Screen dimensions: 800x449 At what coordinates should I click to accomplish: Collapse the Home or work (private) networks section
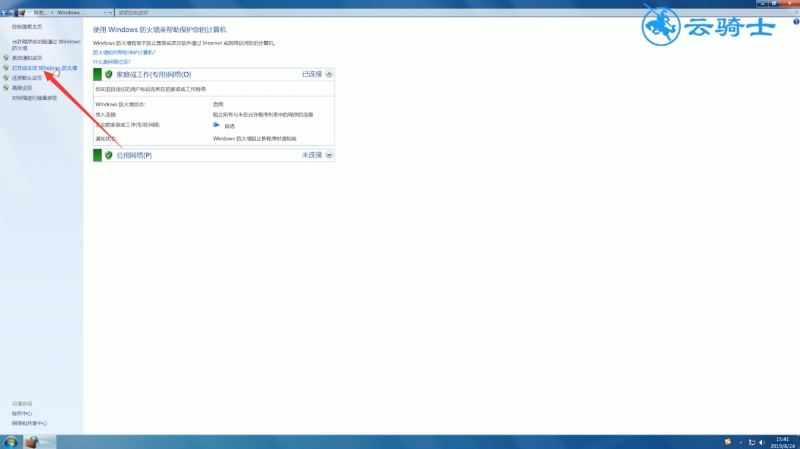pyautogui.click(x=329, y=74)
